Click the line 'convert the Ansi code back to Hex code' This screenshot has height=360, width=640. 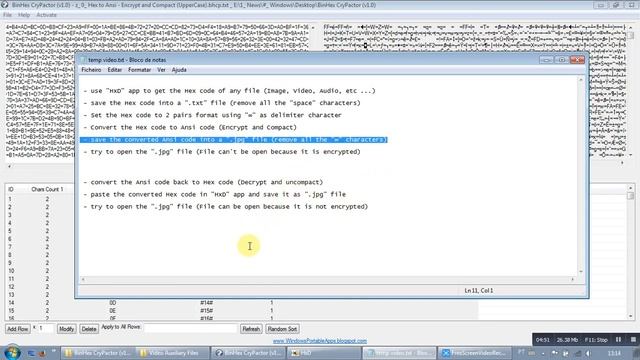[203, 182]
